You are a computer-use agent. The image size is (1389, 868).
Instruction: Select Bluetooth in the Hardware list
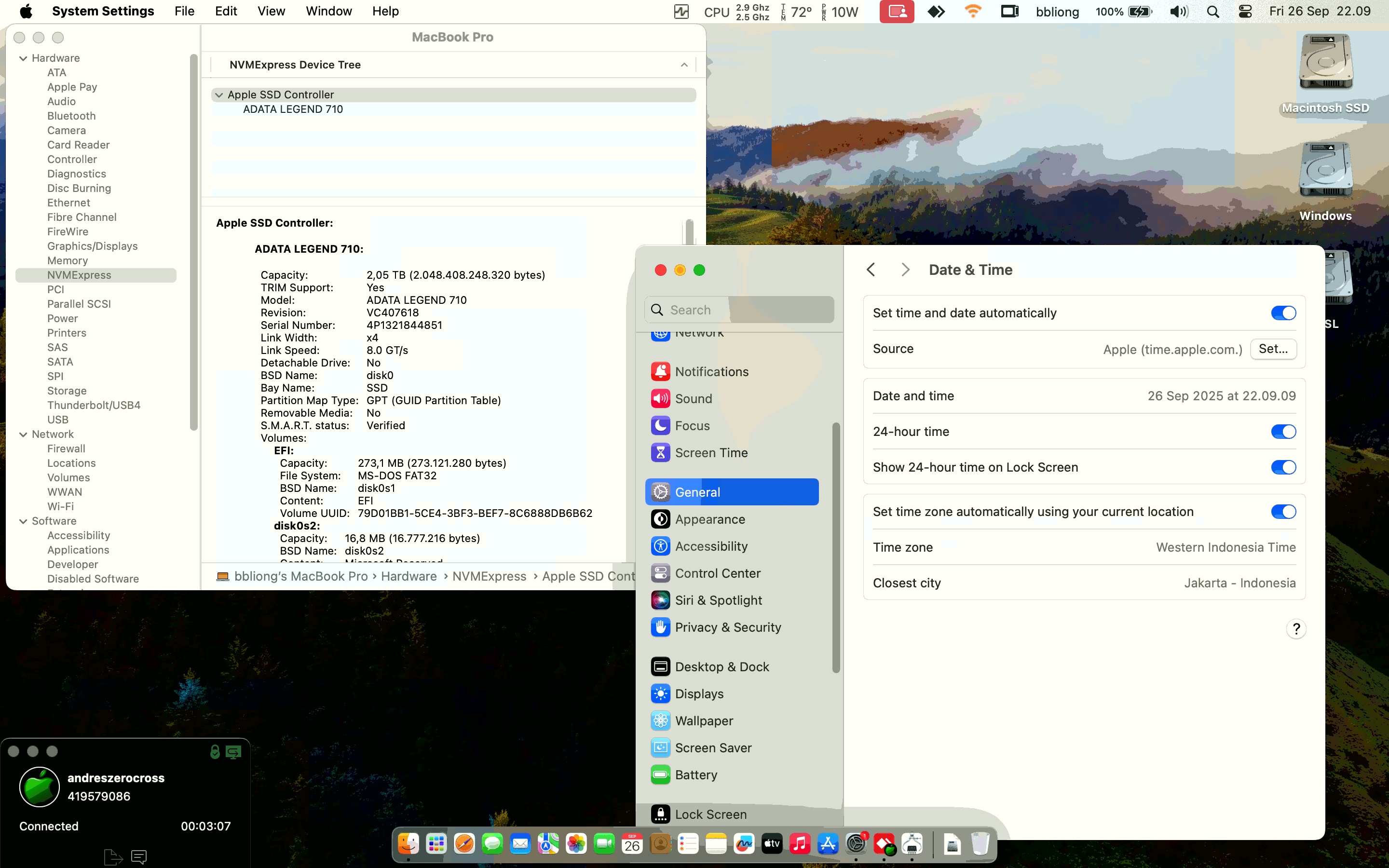tap(71, 116)
